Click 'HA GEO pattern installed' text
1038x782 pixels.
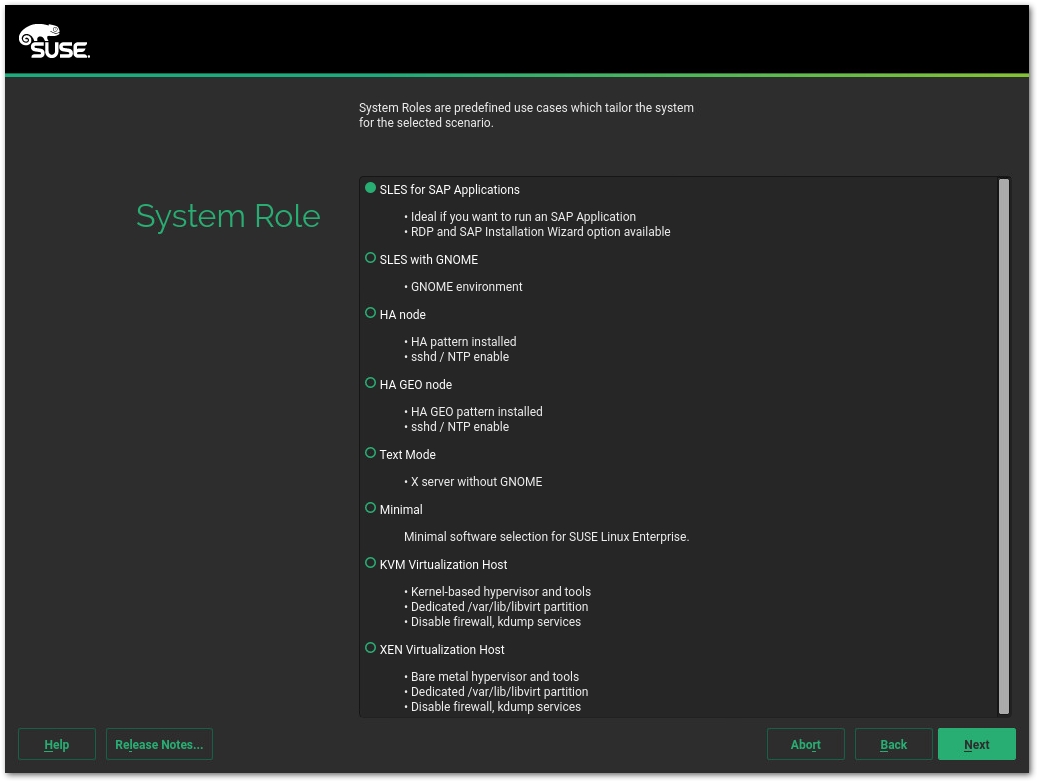click(x=477, y=412)
